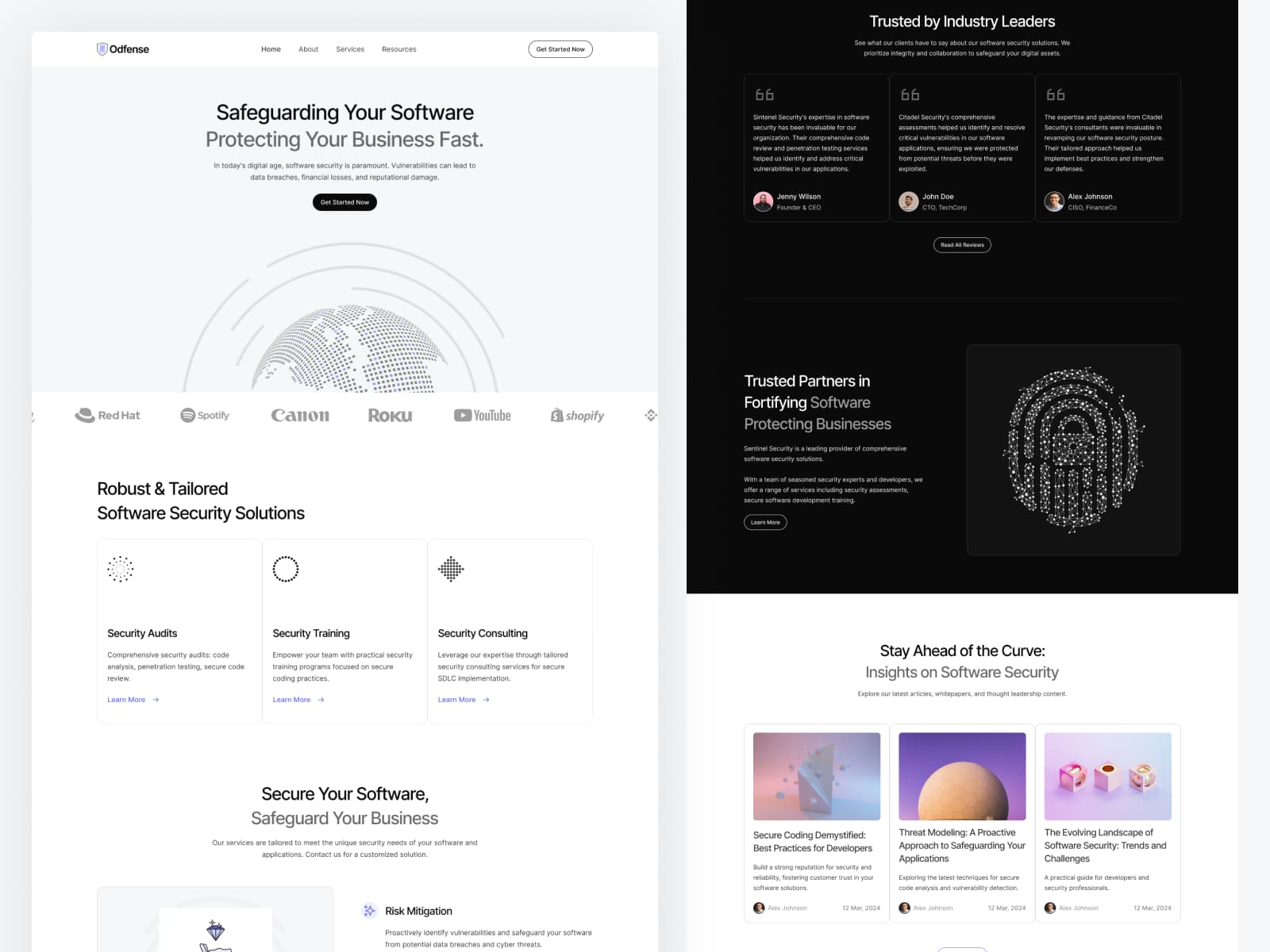1270x952 pixels.
Task: Click the Security Consulting diamond icon
Action: point(451,569)
